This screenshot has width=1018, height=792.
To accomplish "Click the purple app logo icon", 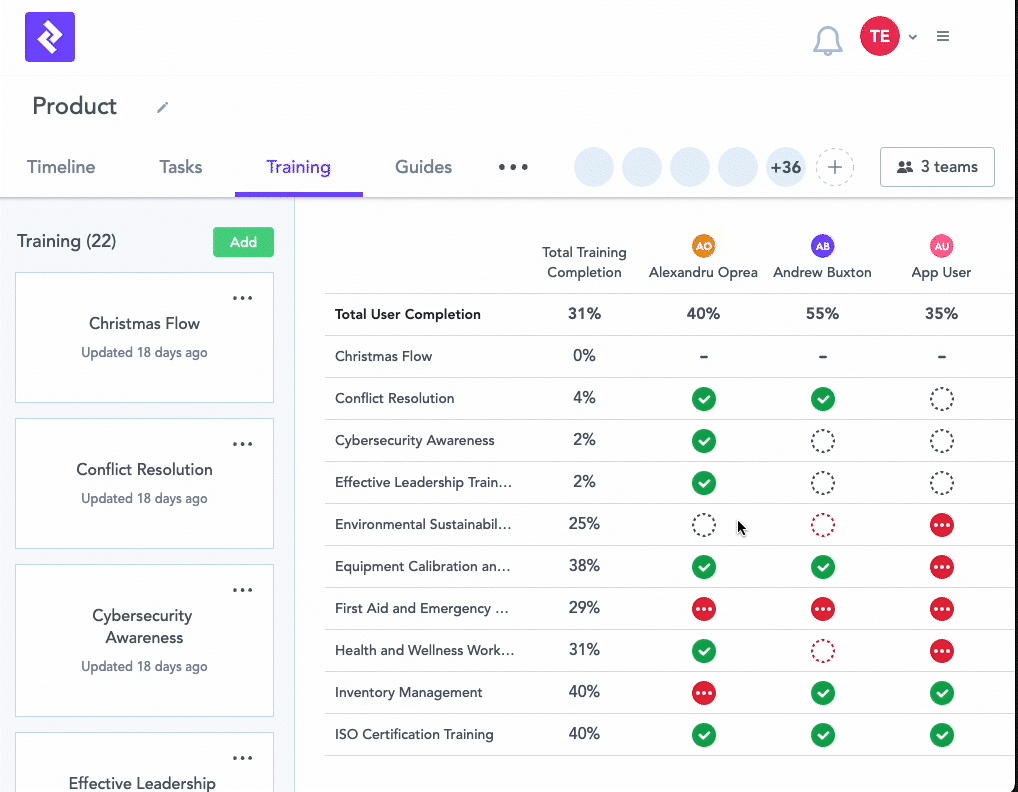I will coord(50,37).
